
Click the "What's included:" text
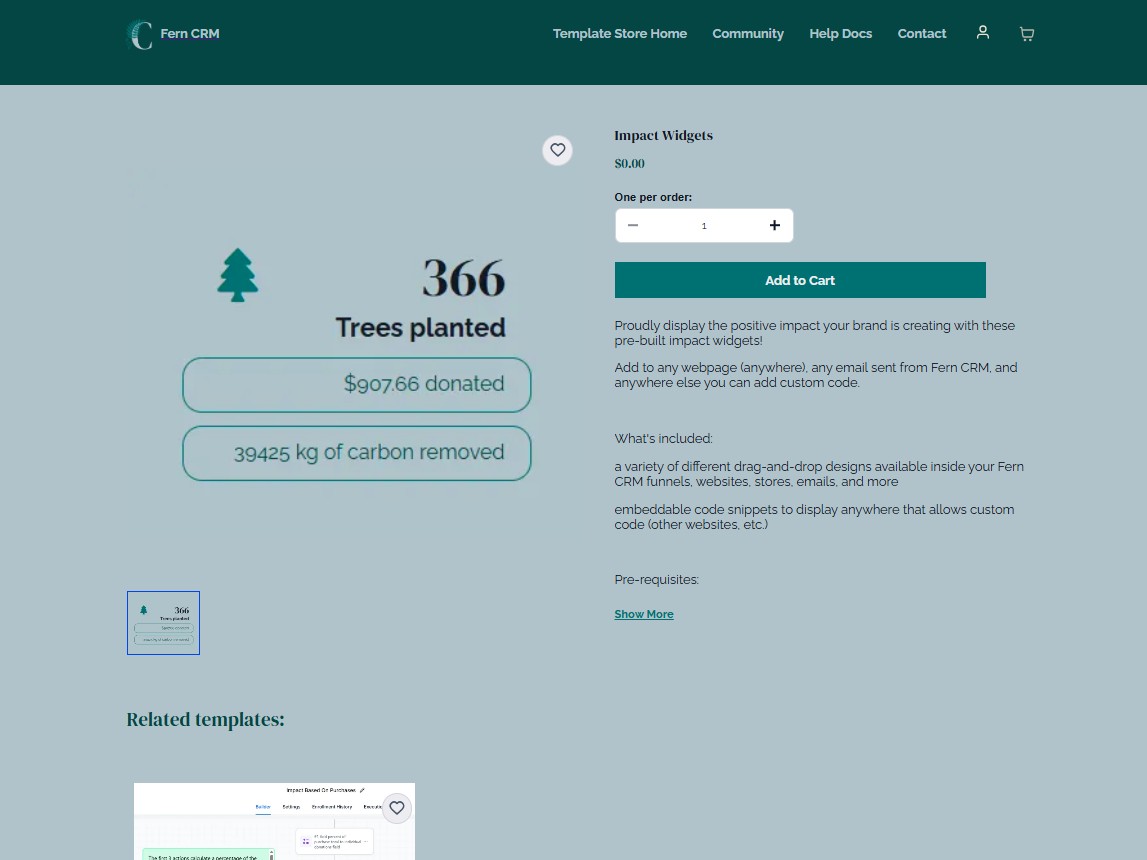click(663, 438)
